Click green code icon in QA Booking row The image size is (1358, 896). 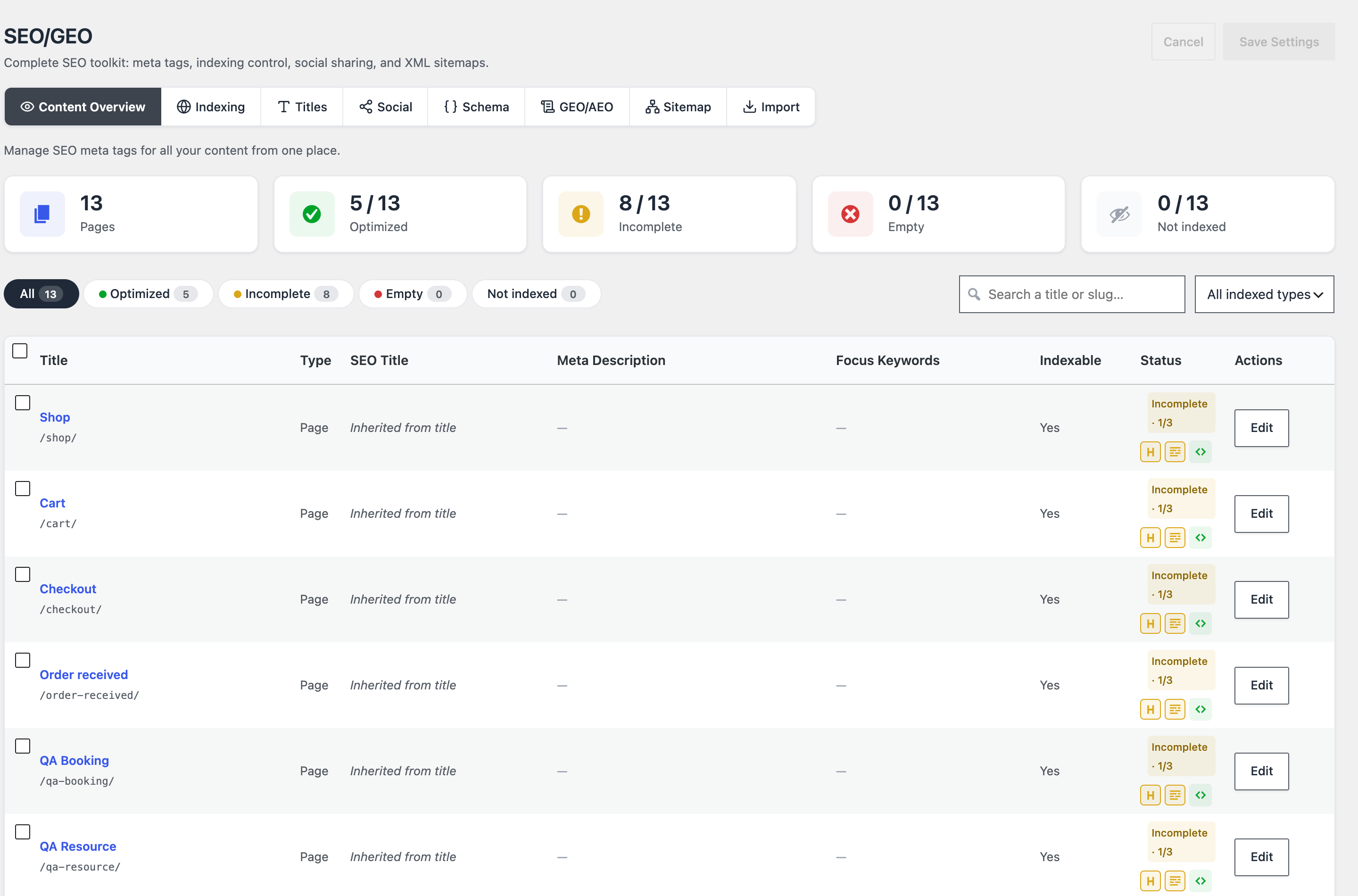coord(1201,795)
